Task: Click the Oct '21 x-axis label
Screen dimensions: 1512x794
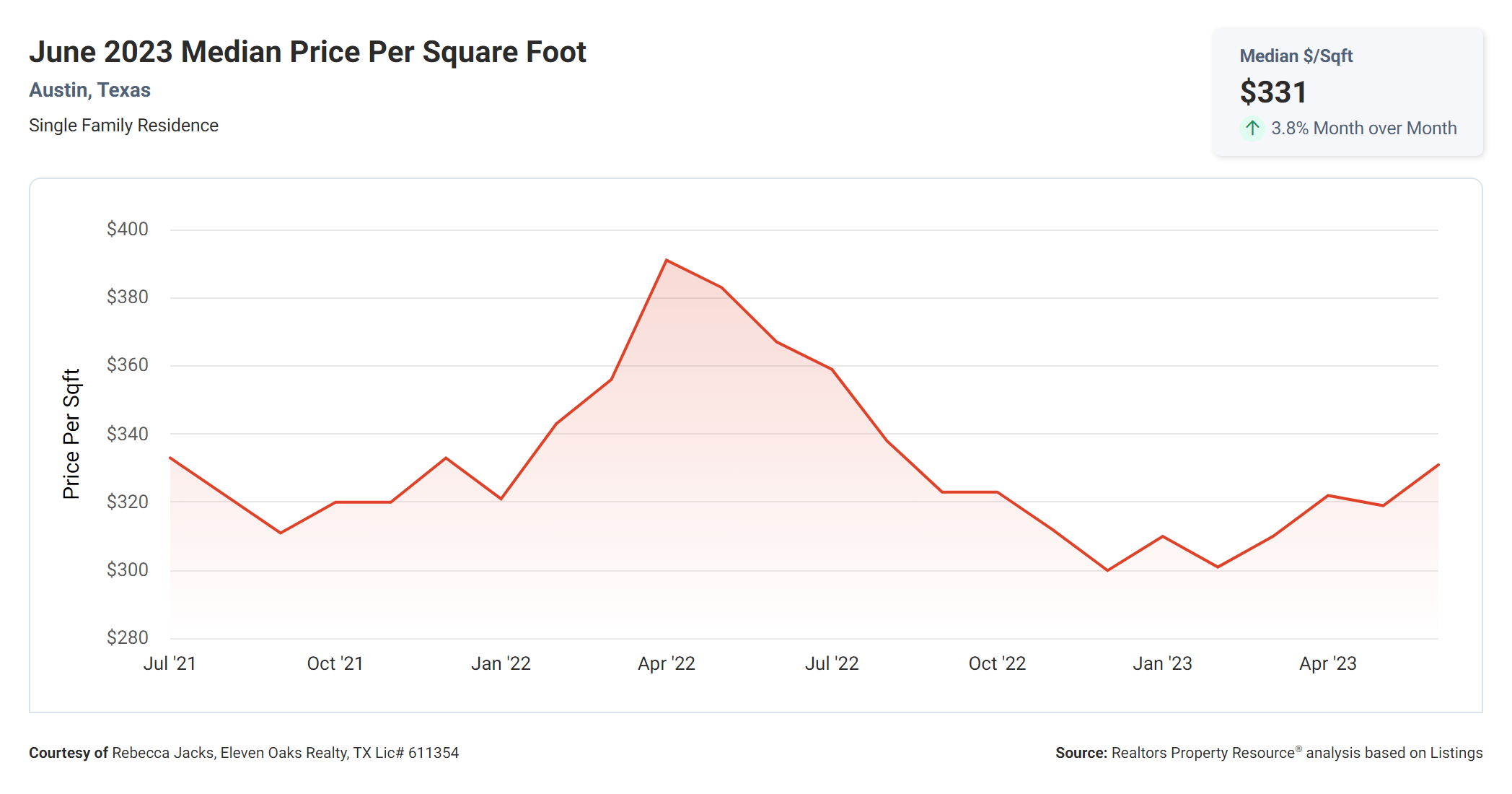Action: 335,663
